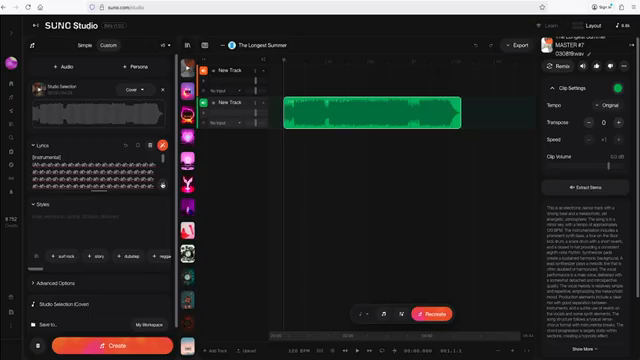Click Add Track at the bottom
This screenshot has height=360, width=640.
215,351
